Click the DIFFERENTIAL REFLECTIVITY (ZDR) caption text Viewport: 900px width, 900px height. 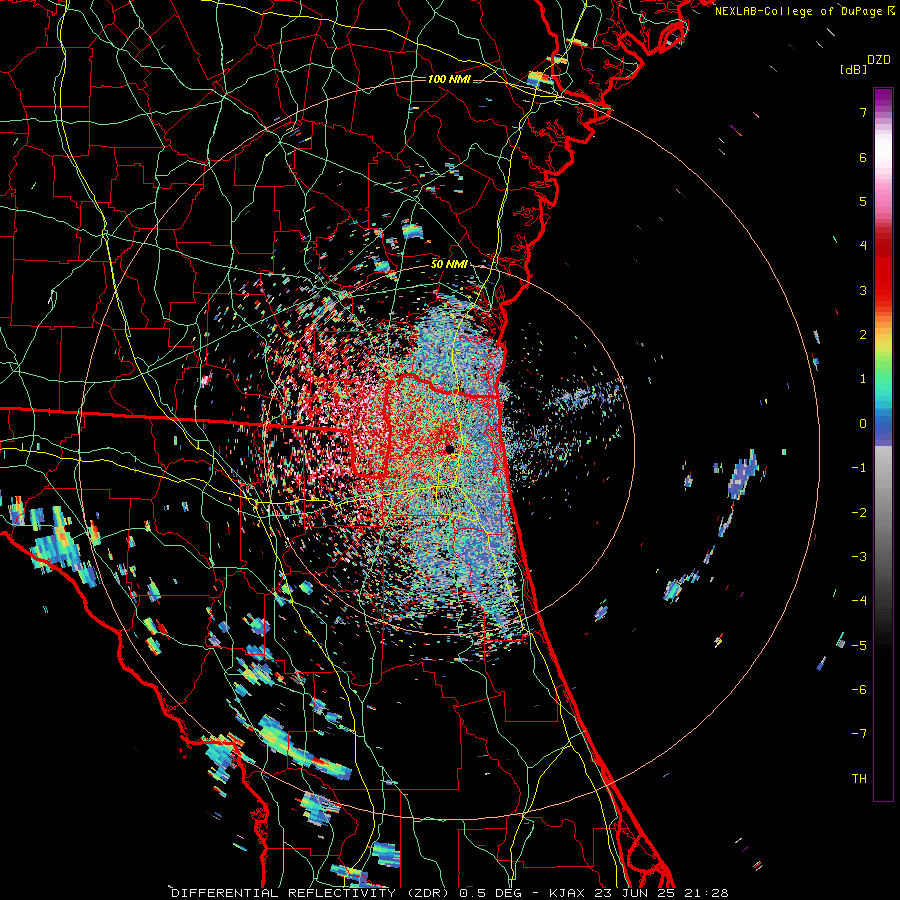click(311, 893)
